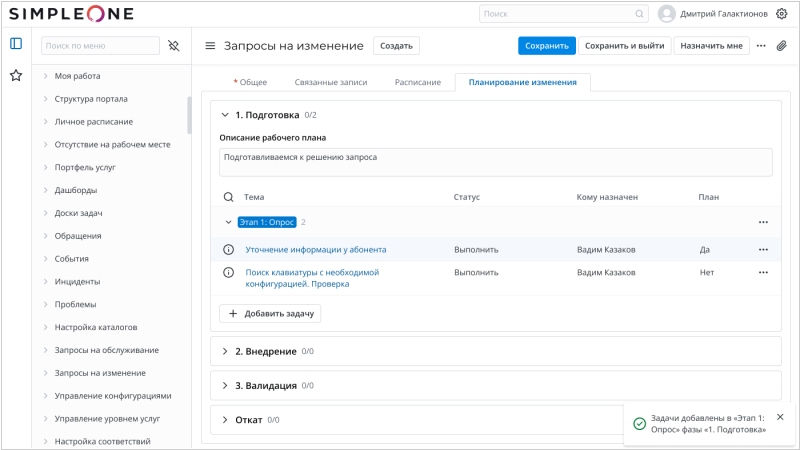This screenshot has width=800, height=450.
Task: Close the success notification toast
Action: coord(780,417)
